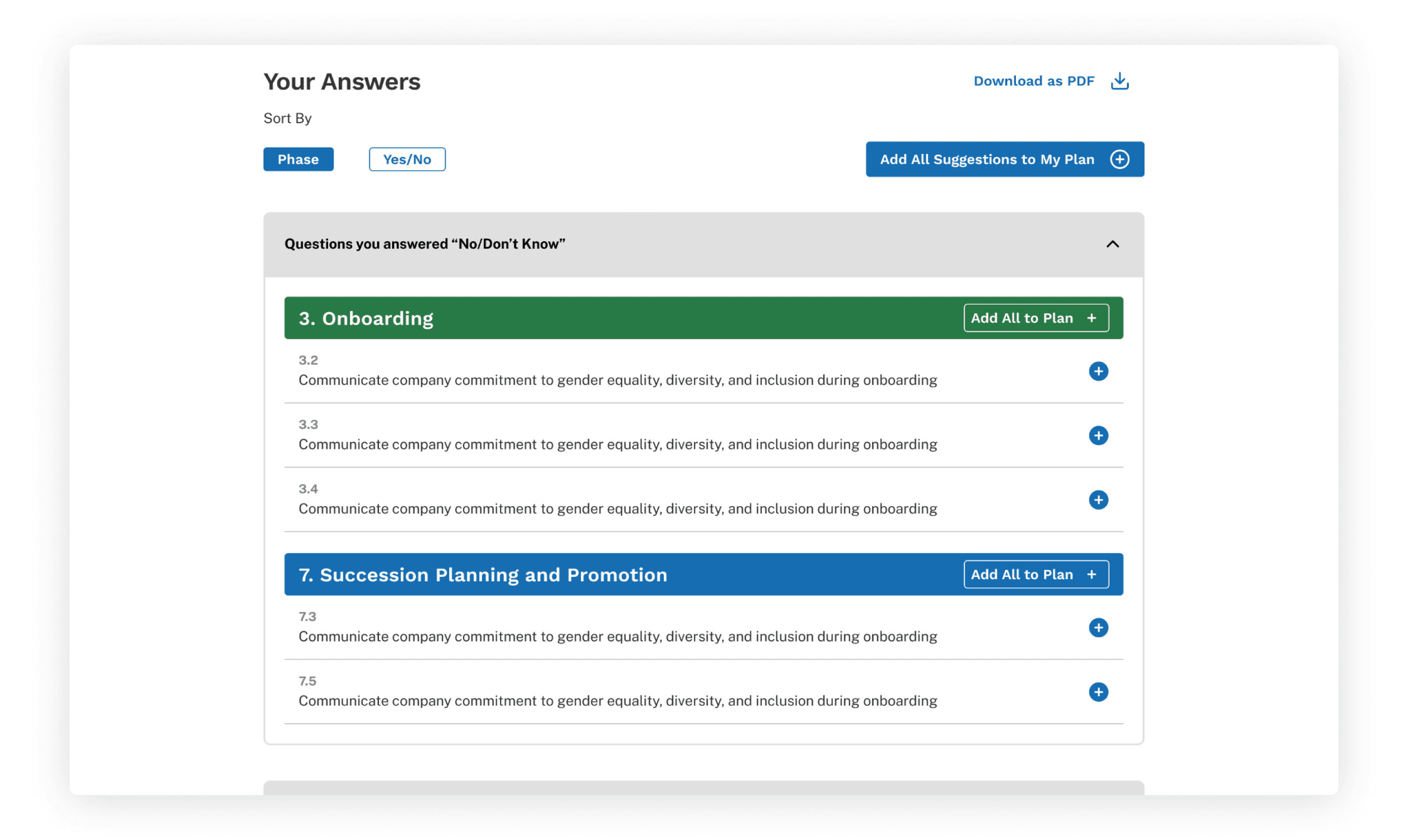
Task: Click the plus icon for item 7.5
Action: (x=1098, y=692)
